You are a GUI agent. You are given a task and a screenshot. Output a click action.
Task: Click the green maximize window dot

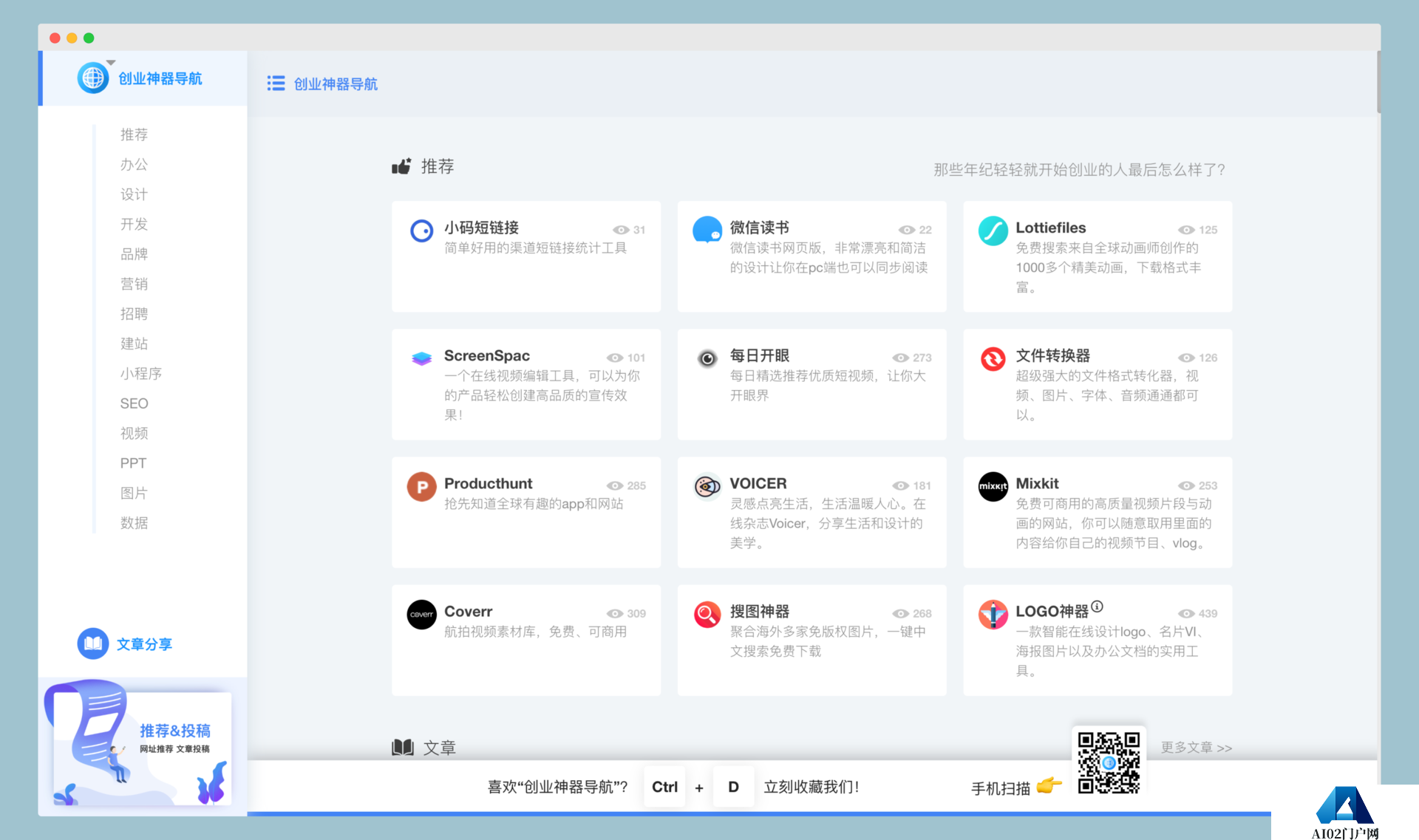89,38
